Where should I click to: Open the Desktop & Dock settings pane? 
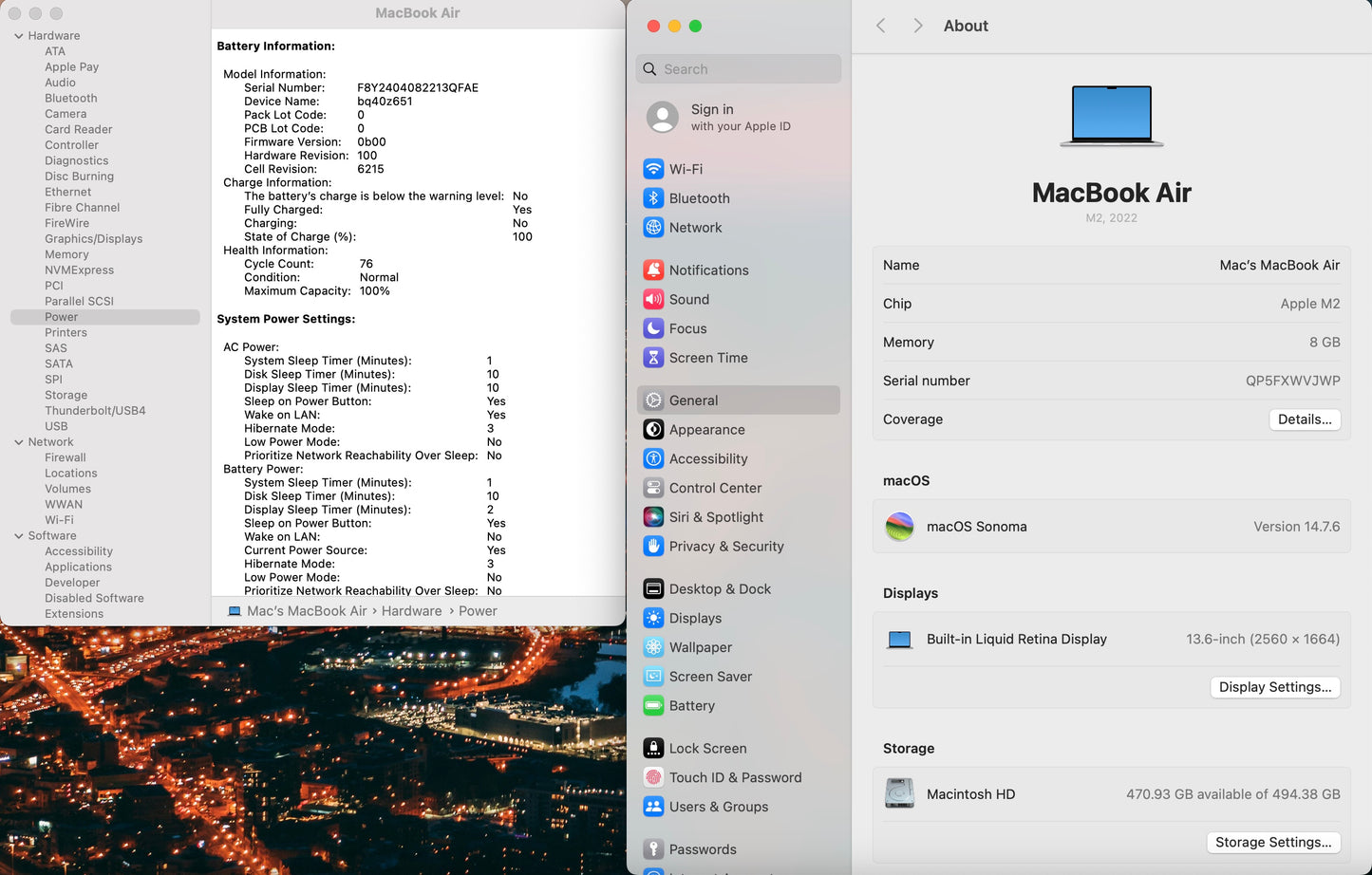720,589
